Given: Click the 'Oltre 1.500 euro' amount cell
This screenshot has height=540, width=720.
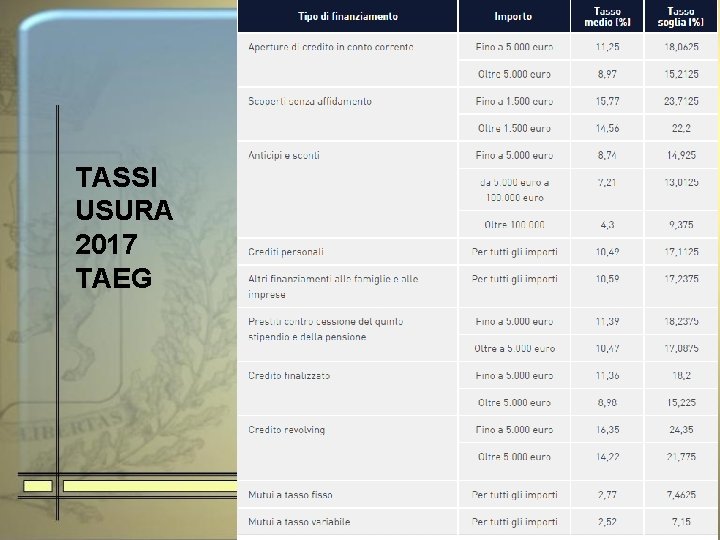Looking at the screenshot, I should 514,128.
